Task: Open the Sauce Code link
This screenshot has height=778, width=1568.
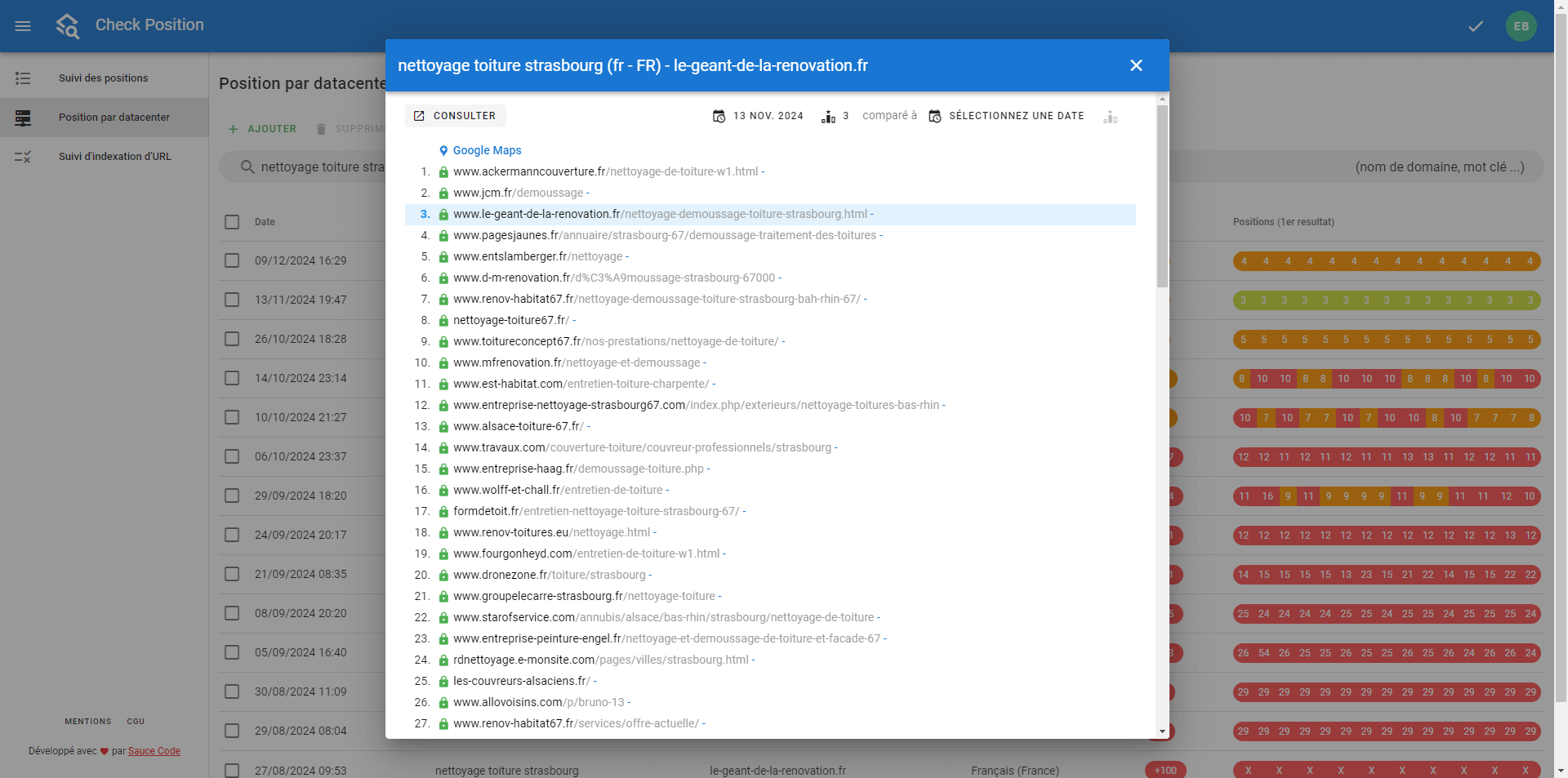Action: 154,751
